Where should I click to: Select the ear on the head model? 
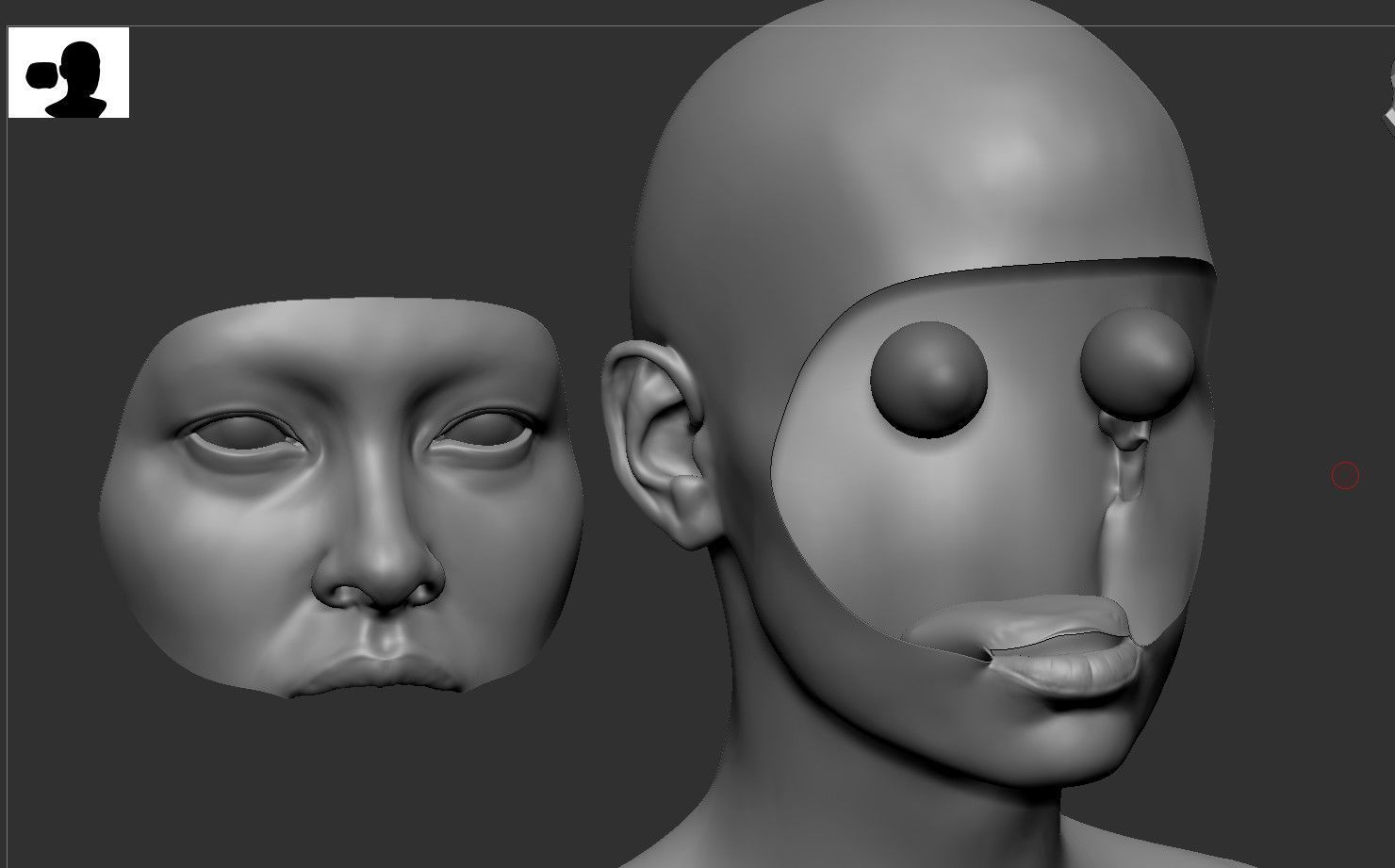click(659, 443)
